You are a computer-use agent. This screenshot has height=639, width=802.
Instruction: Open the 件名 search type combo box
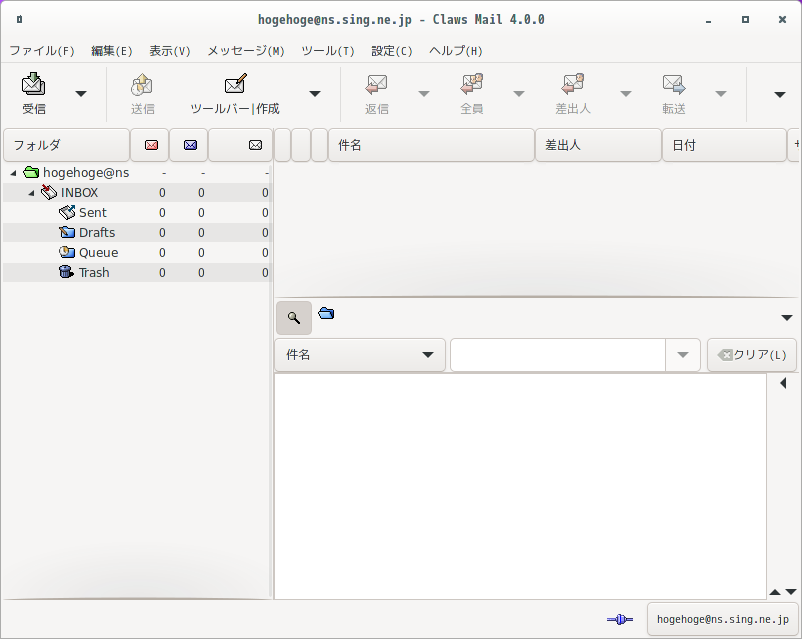click(360, 355)
